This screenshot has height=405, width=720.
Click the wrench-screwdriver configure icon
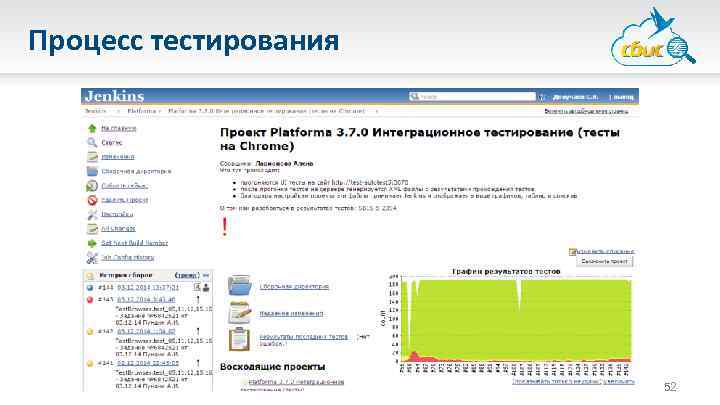(92, 214)
